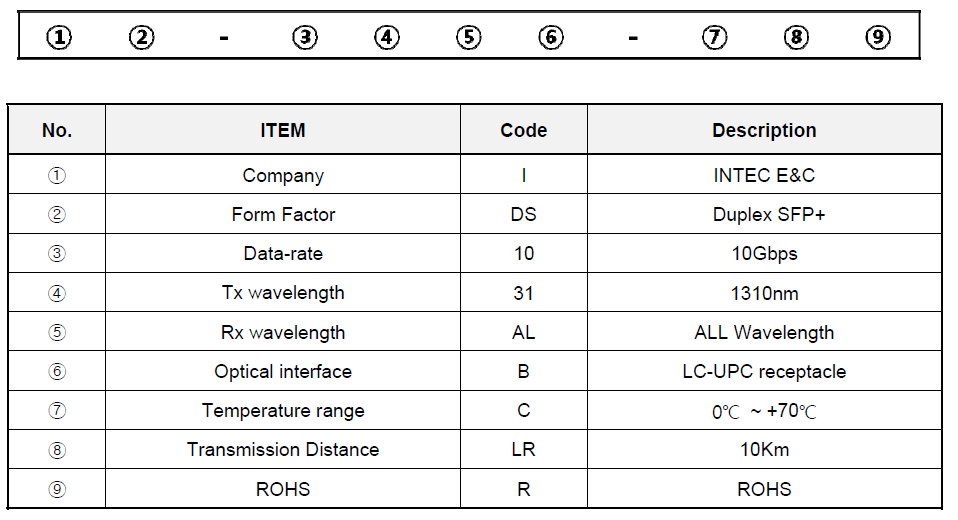Select the LR code cell
The width and height of the screenshot is (958, 520).
[x=524, y=450]
